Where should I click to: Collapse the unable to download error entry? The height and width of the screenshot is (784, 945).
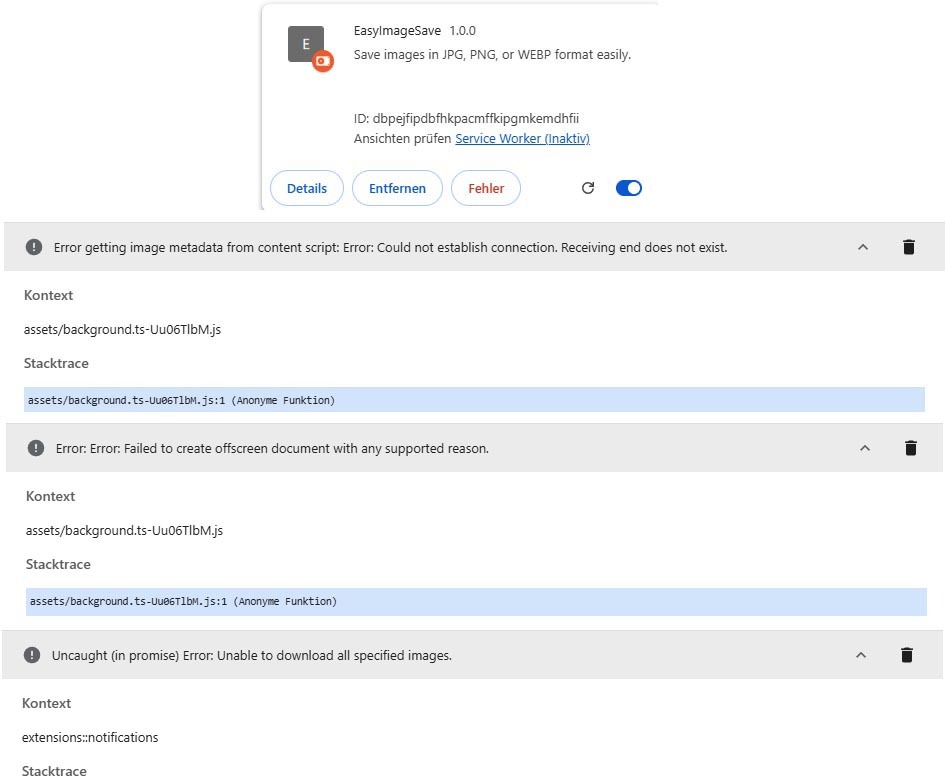(861, 655)
